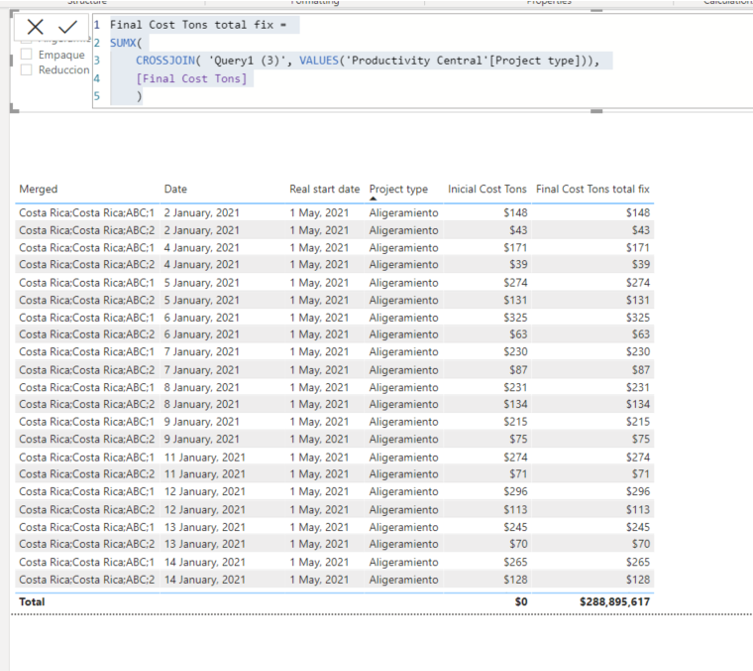753x671 pixels.
Task: Select the 9 January, 2021 cell for ABC:2
Action: [x=202, y=439]
